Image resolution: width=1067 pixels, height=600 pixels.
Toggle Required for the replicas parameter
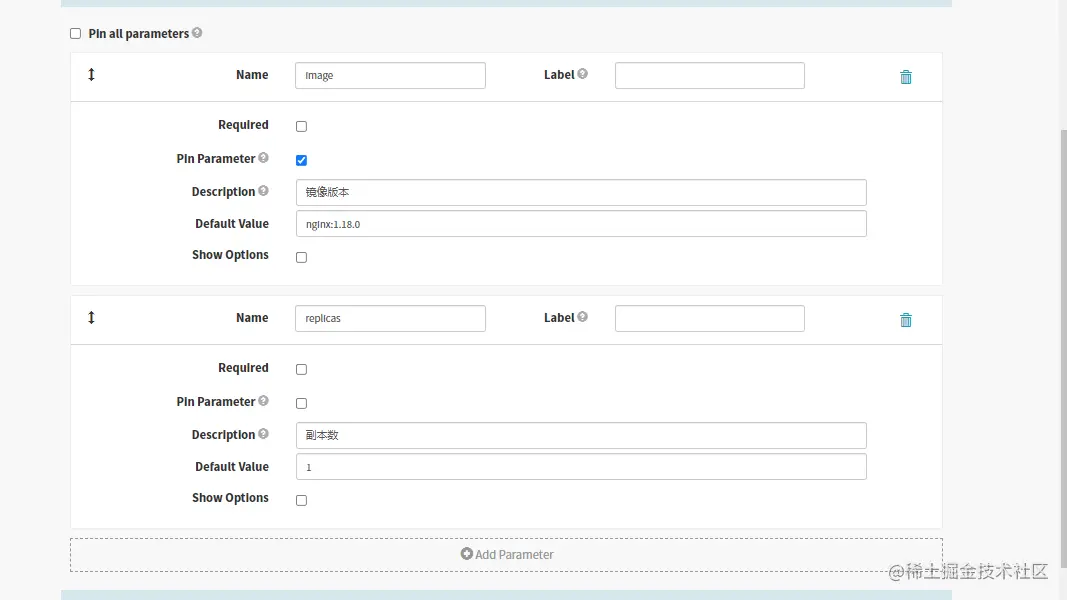[301, 369]
